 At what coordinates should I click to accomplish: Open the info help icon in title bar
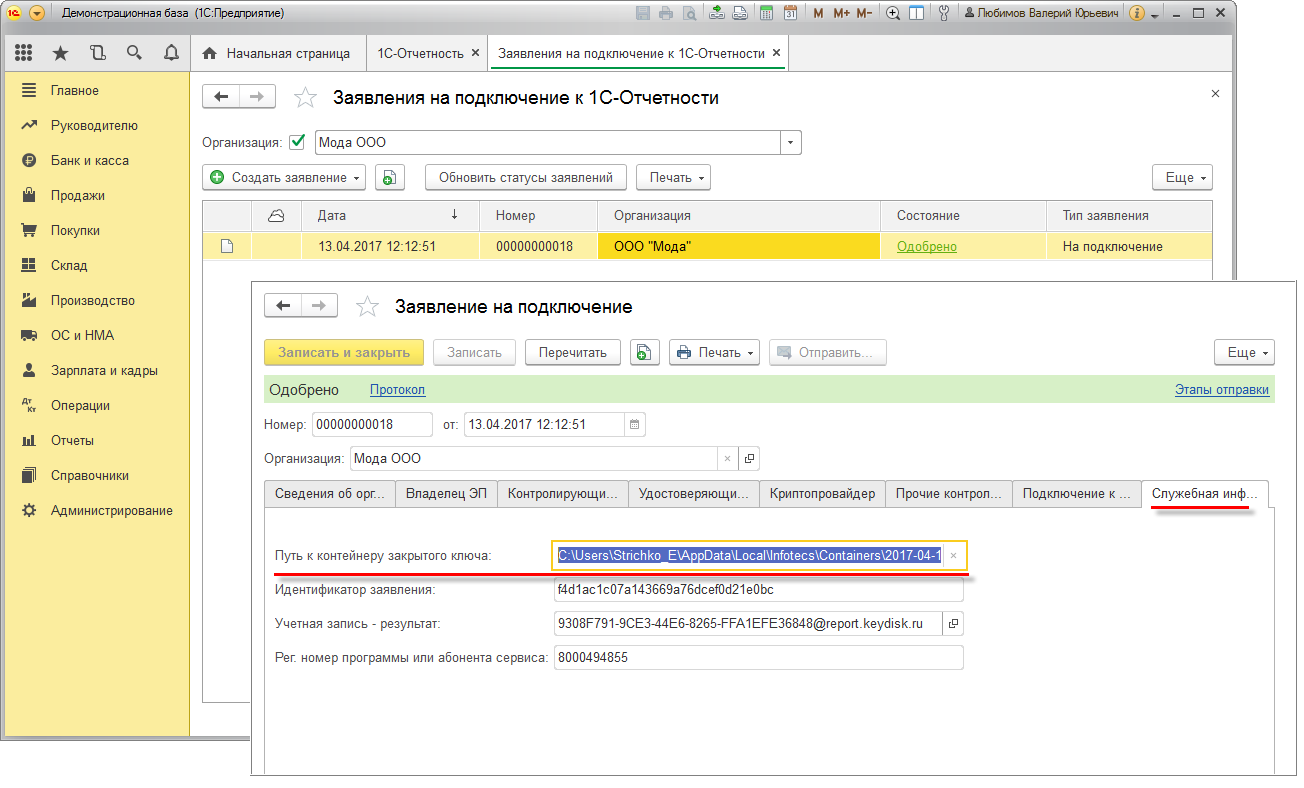1136,13
